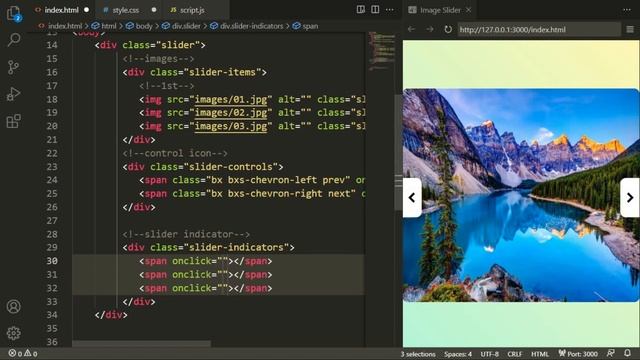Switch to style.css tab
Image resolution: width=640 pixels, height=360 pixels.
126,10
